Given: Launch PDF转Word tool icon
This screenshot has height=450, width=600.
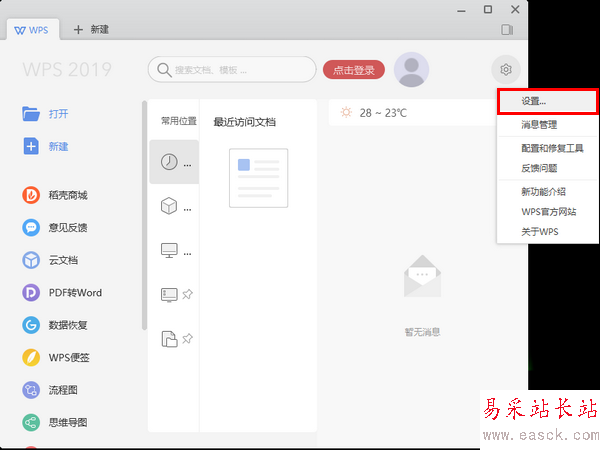Looking at the screenshot, I should point(31,293).
